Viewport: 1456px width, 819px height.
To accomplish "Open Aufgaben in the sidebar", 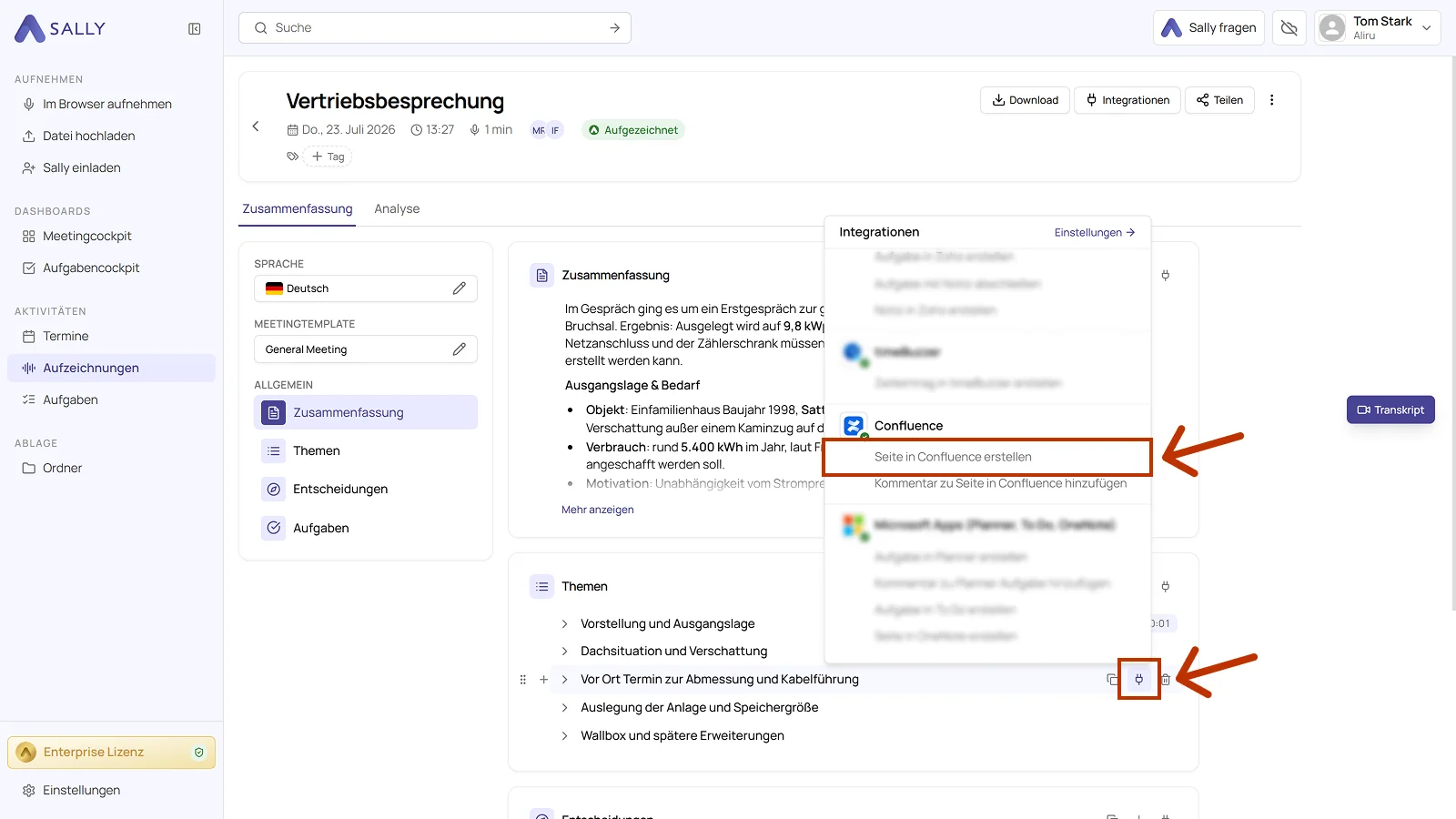I will tap(70, 399).
